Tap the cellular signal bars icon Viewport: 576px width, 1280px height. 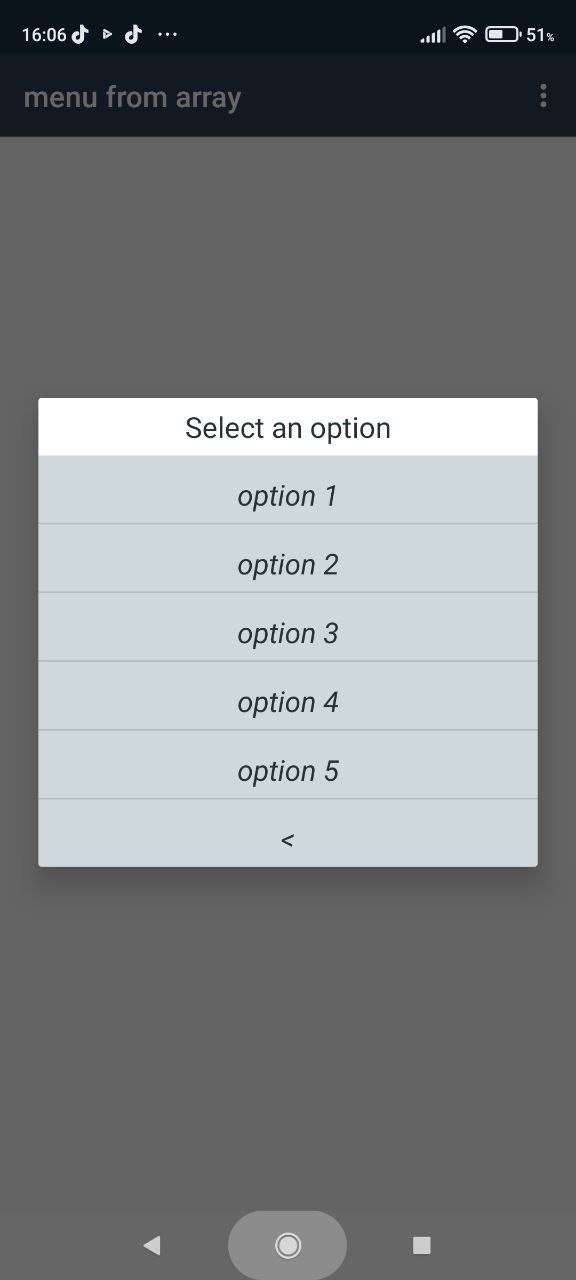click(433, 35)
